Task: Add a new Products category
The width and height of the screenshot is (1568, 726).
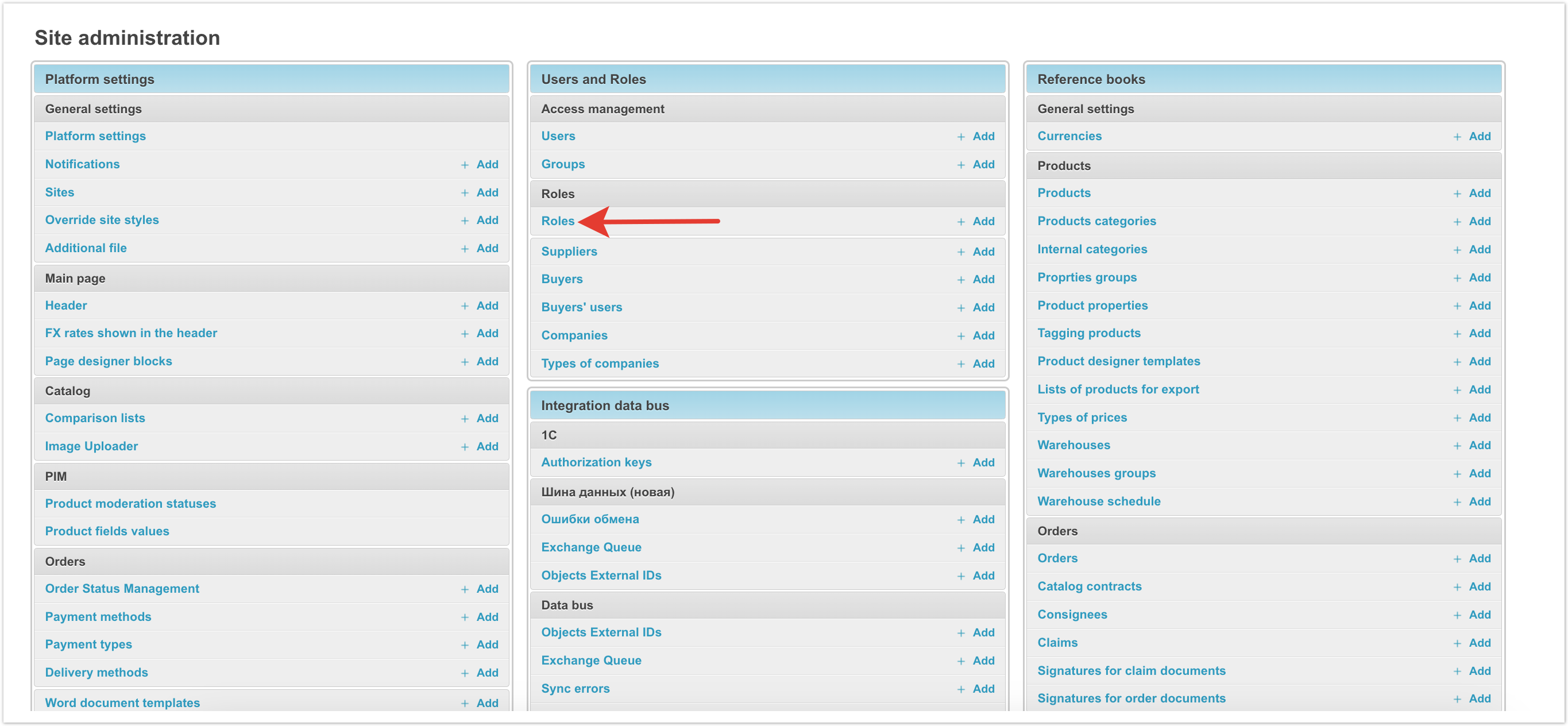Action: [x=1478, y=221]
